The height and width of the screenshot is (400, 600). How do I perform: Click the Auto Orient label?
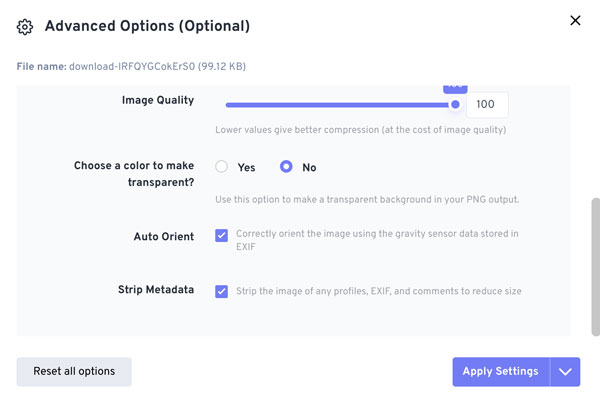pyautogui.click(x=163, y=237)
